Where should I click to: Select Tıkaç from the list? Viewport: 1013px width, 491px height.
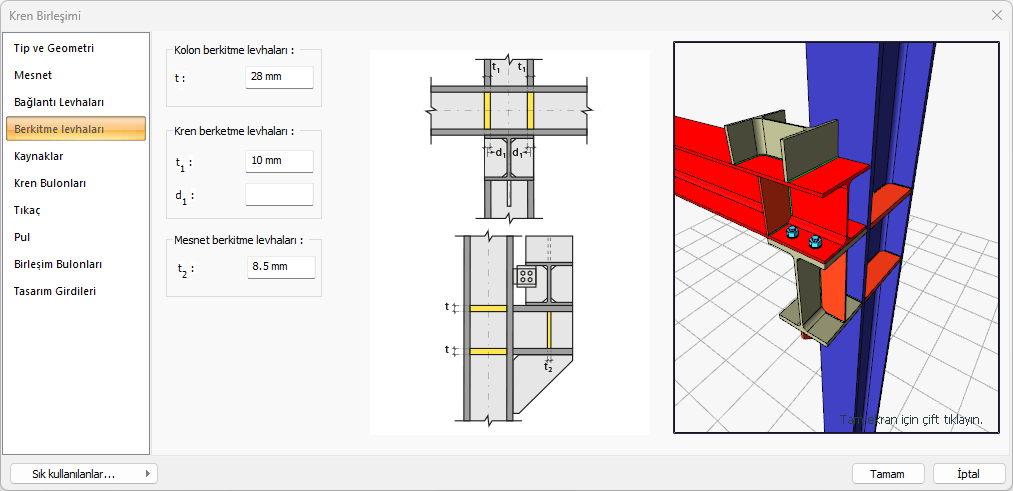point(27,210)
